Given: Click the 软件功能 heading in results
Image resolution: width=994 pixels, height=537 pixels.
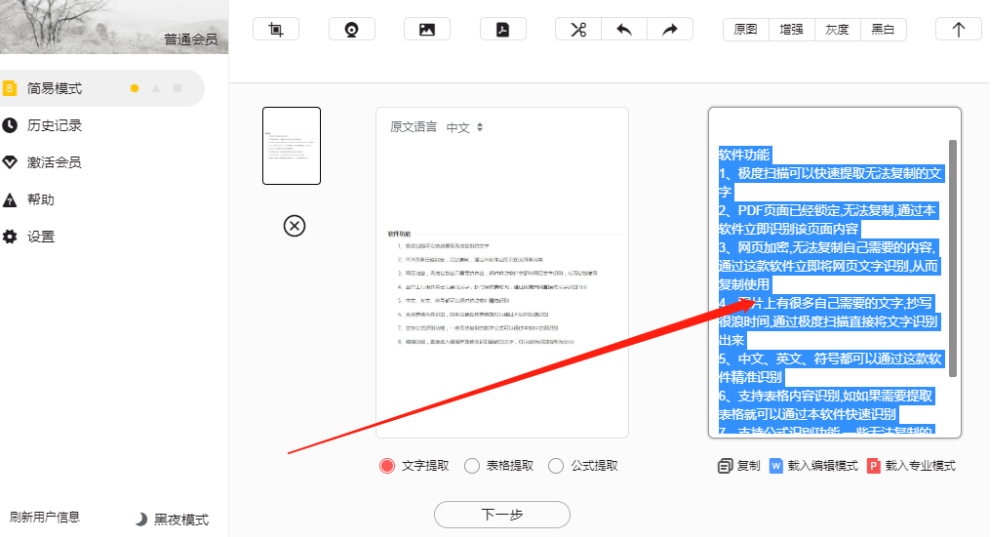Looking at the screenshot, I should tap(744, 155).
